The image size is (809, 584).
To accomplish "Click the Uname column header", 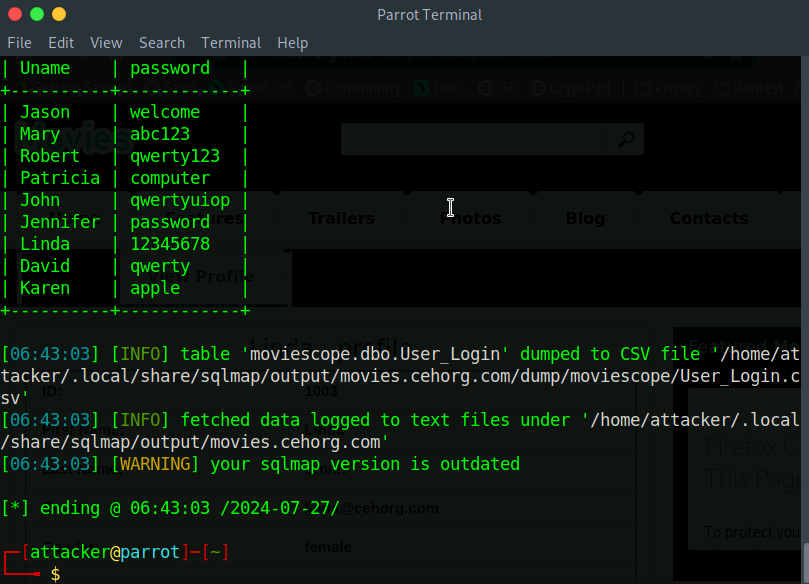I will pyautogui.click(x=45, y=68).
